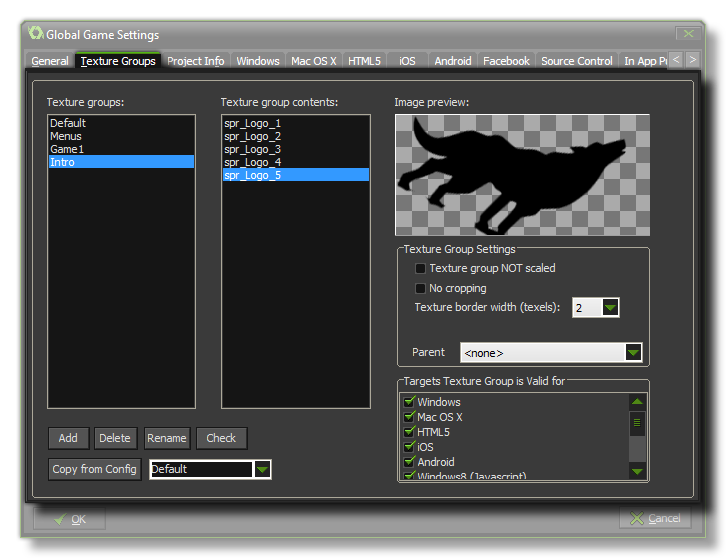Enable Texture group NOT scaled option
726x558 pixels.
(x=420, y=268)
